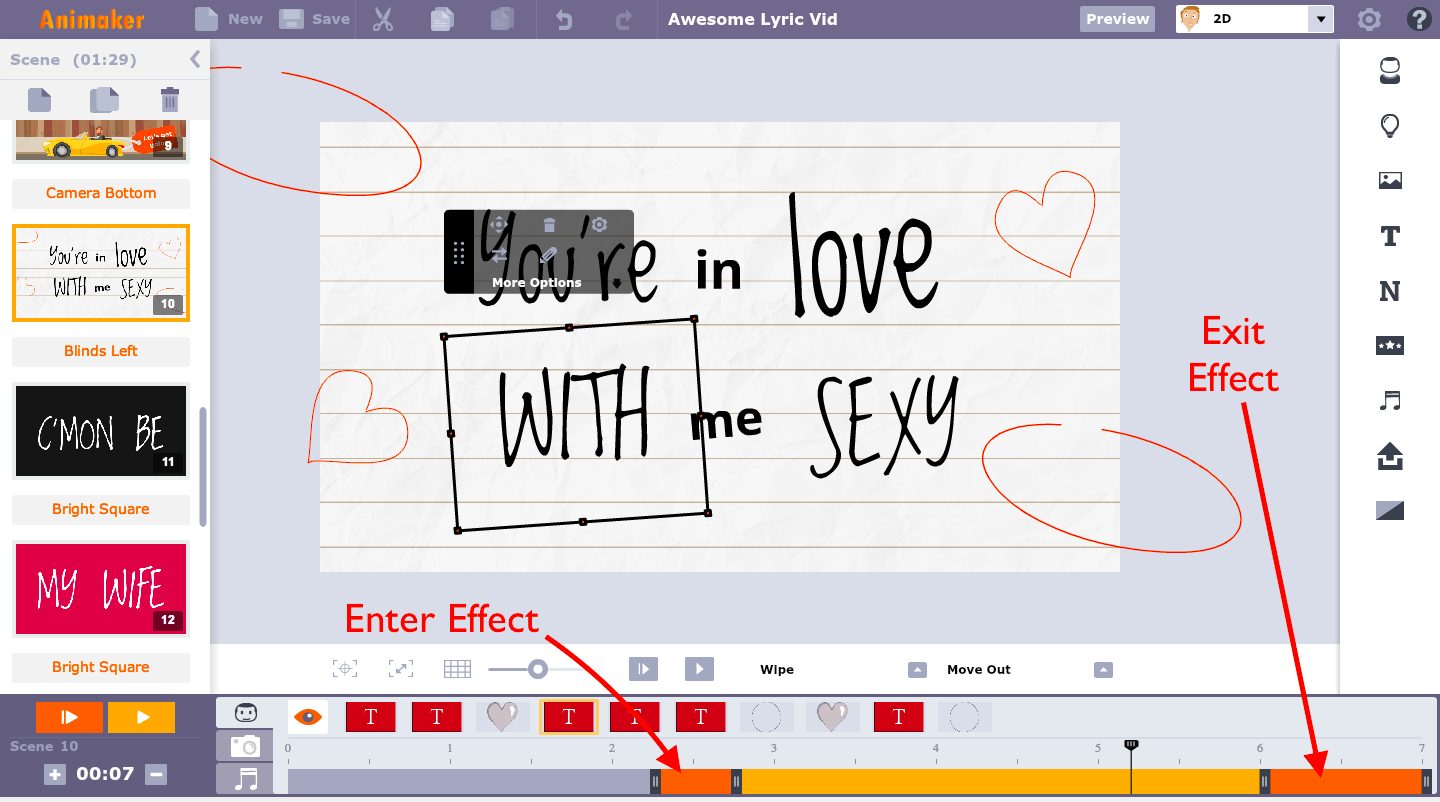Click the center focus icon below canvas
Image resolution: width=1440 pixels, height=802 pixels.
pos(345,669)
